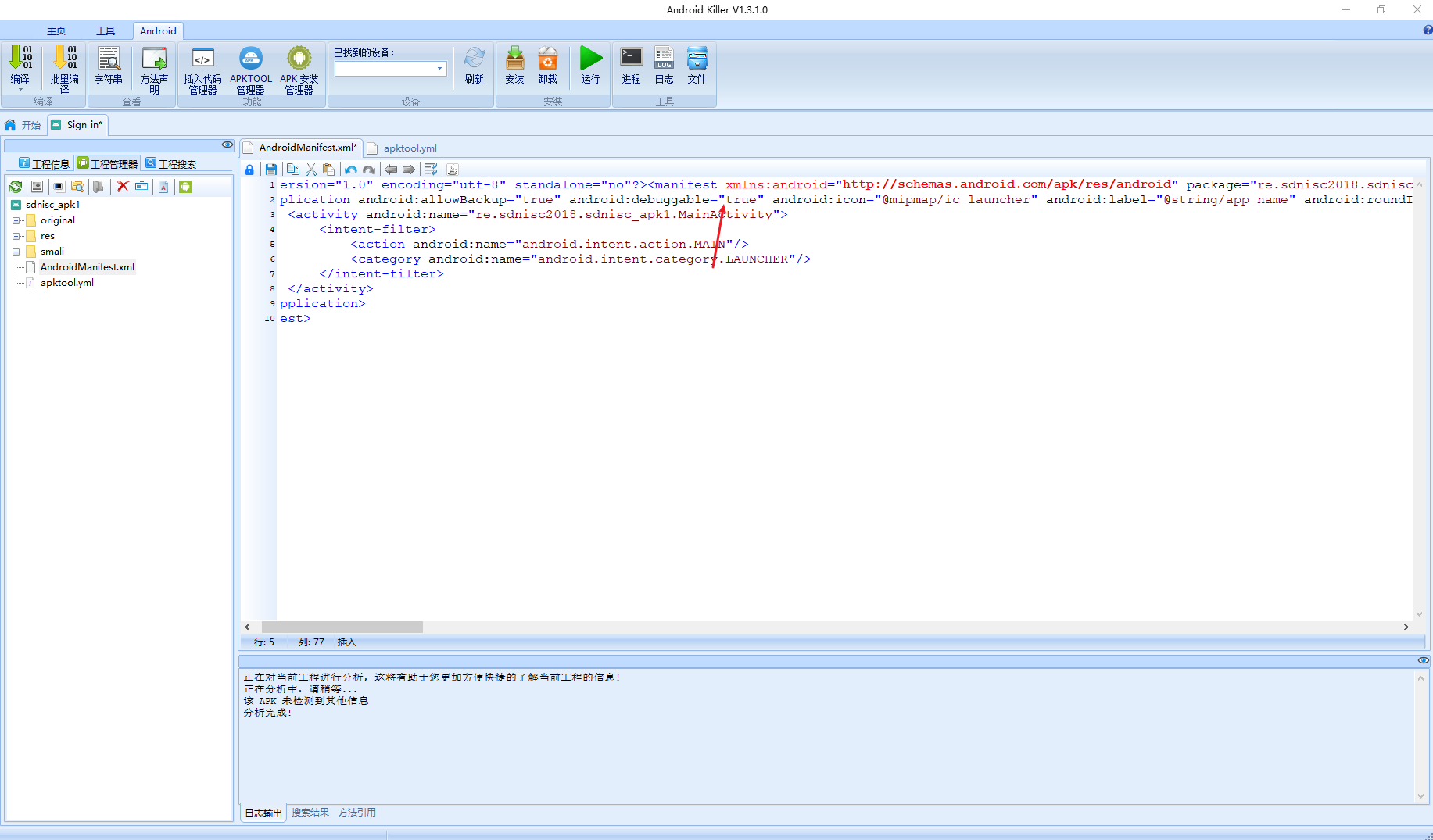Click the horizontal scrollbar left arrow

247,627
